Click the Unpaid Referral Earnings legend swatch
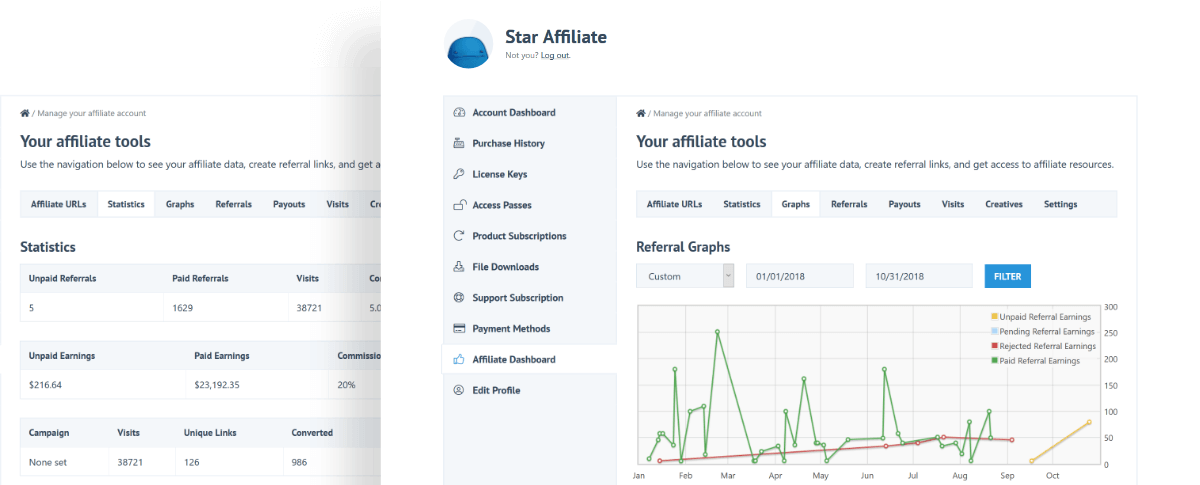Image resolution: width=1200 pixels, height=485 pixels. (994, 317)
